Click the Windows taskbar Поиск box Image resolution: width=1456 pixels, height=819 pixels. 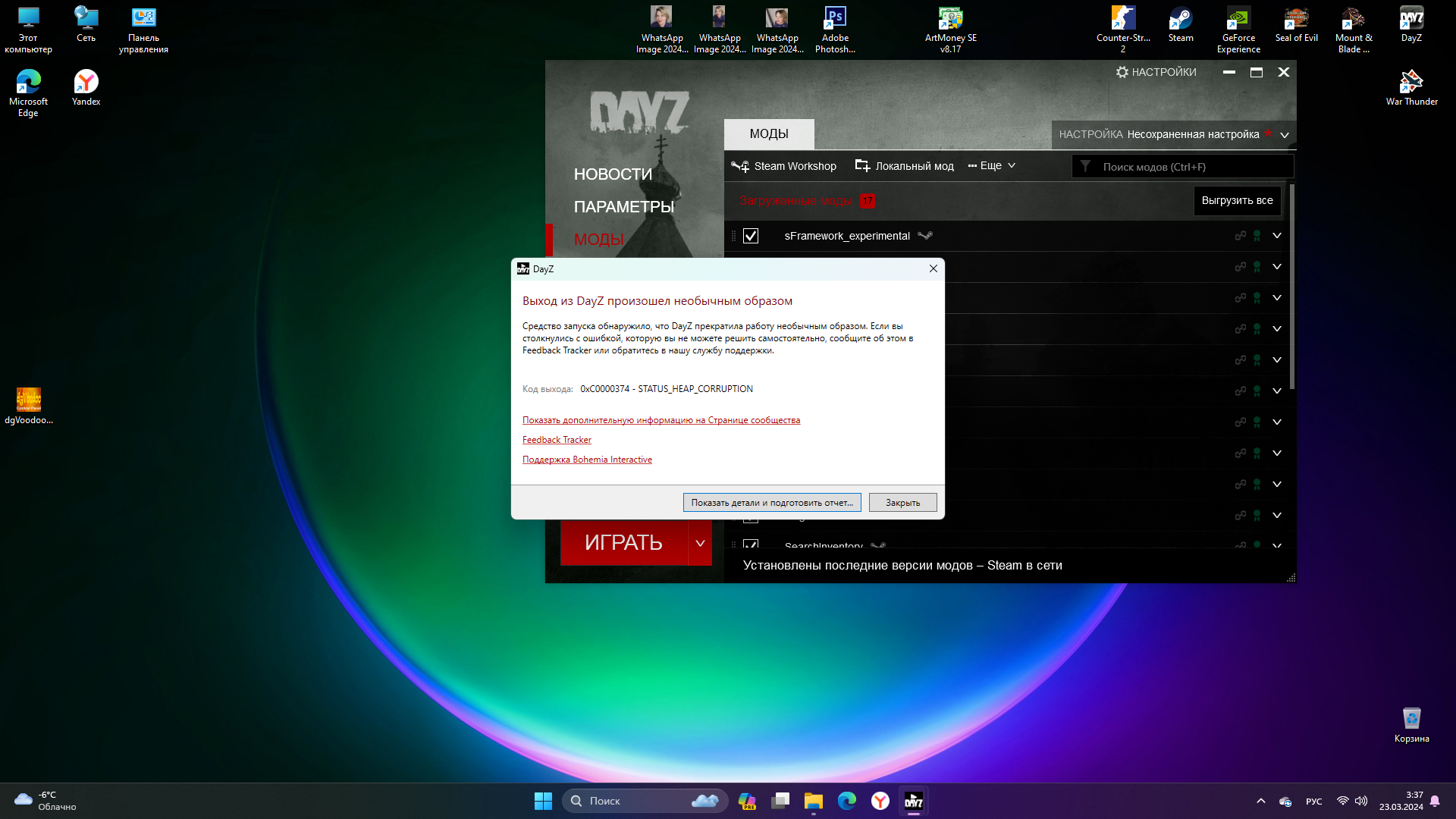(645, 801)
